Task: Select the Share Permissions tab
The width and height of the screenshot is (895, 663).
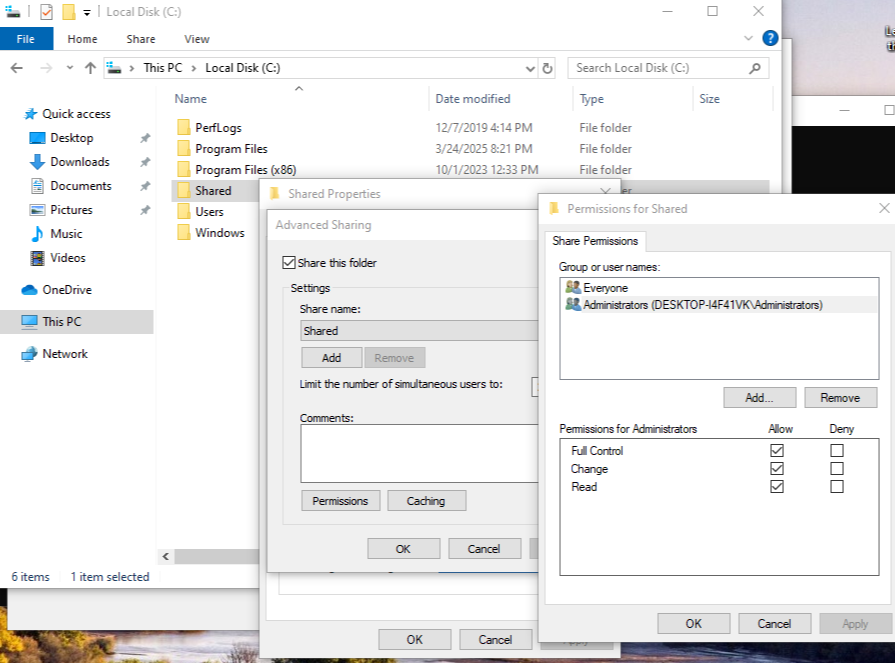Action: [595, 241]
